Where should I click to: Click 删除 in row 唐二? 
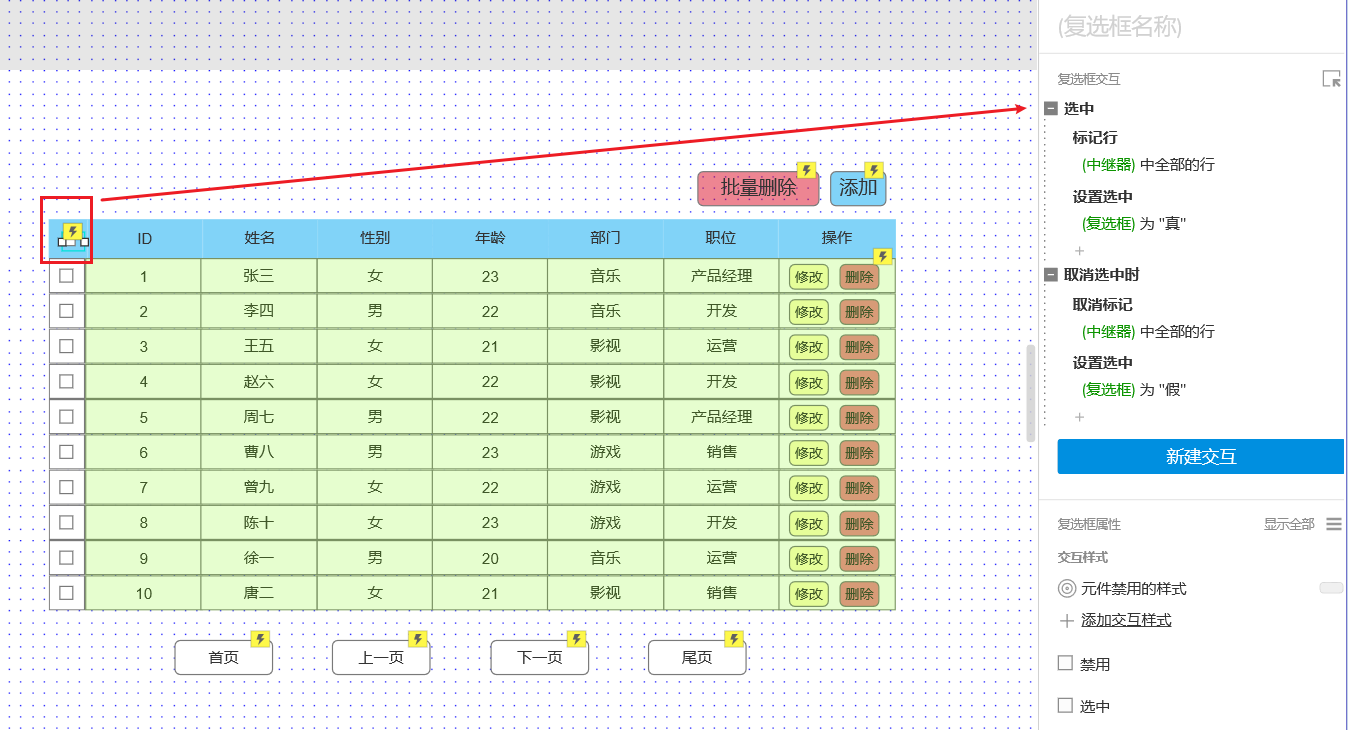(859, 594)
